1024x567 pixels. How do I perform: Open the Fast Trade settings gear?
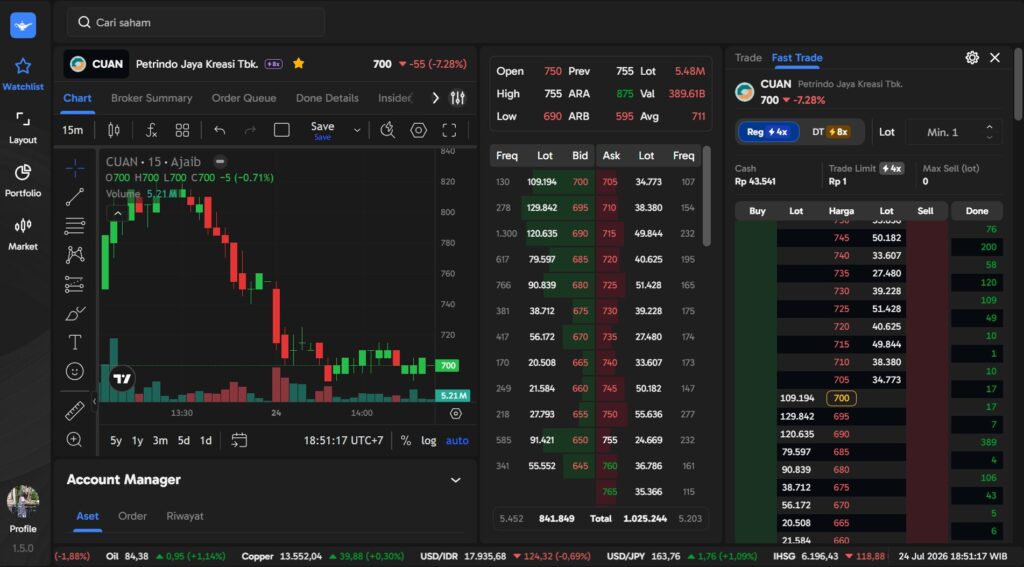[x=972, y=57]
